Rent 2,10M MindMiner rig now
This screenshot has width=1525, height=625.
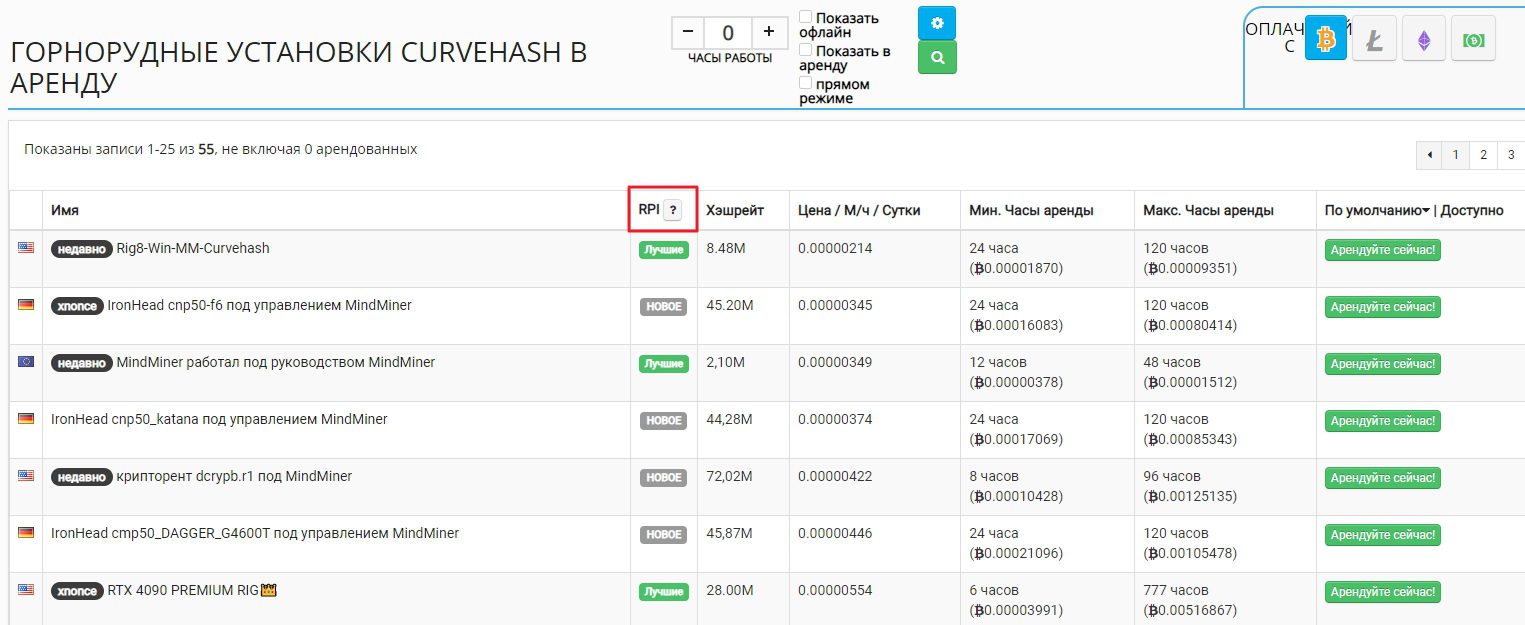click(1383, 364)
